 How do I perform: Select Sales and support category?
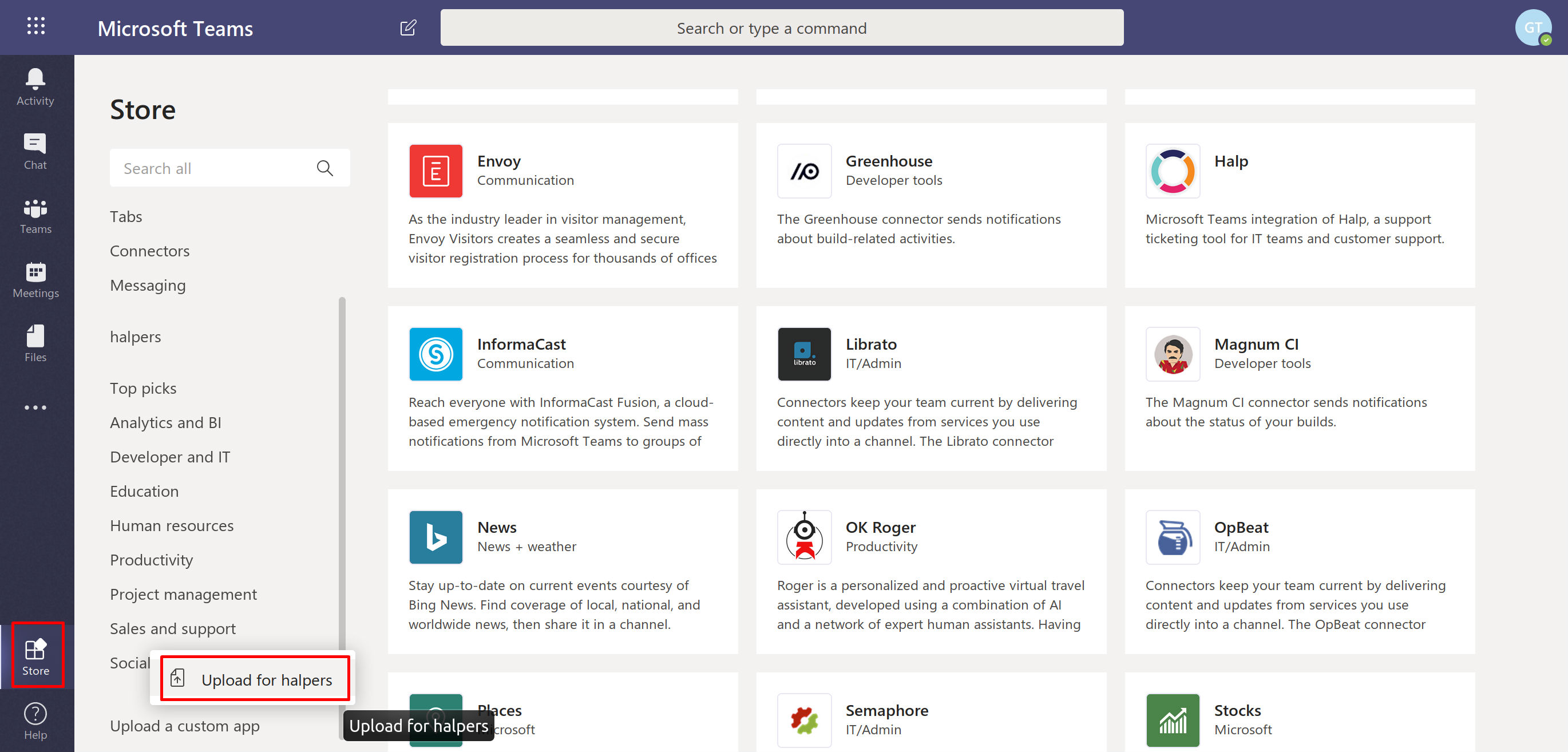tap(173, 628)
